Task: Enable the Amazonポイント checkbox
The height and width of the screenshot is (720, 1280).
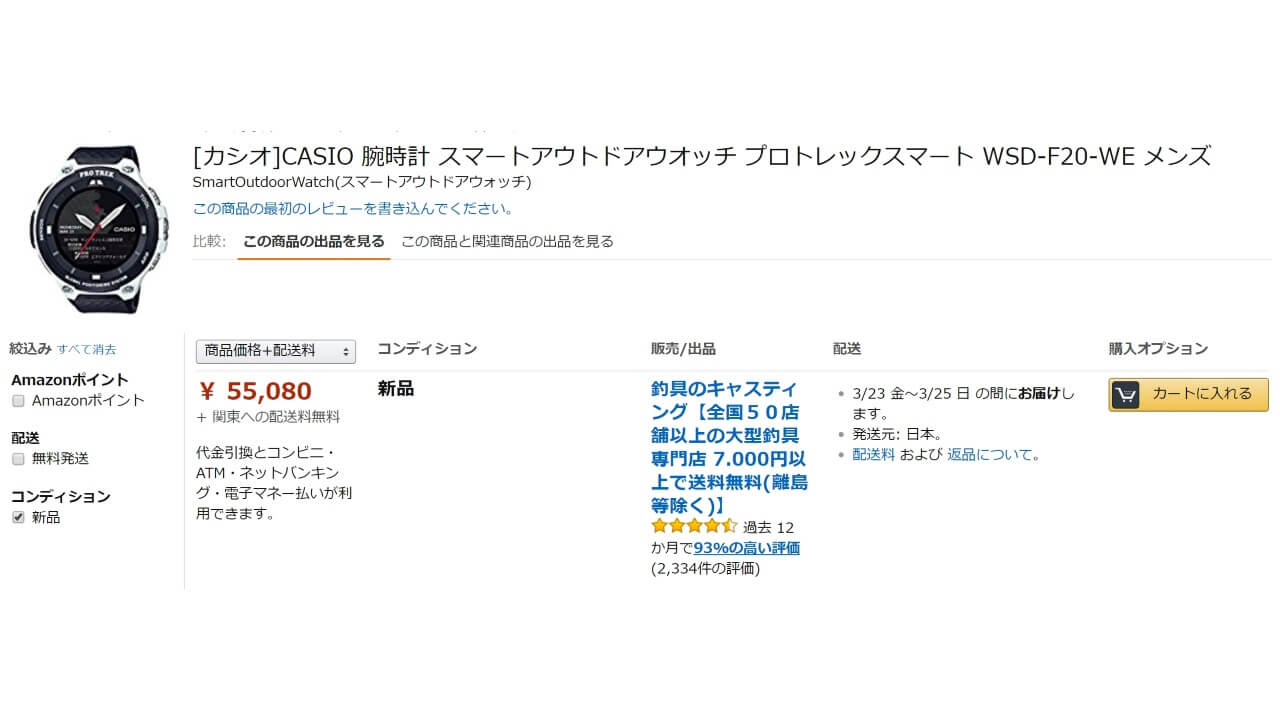Action: click(18, 401)
